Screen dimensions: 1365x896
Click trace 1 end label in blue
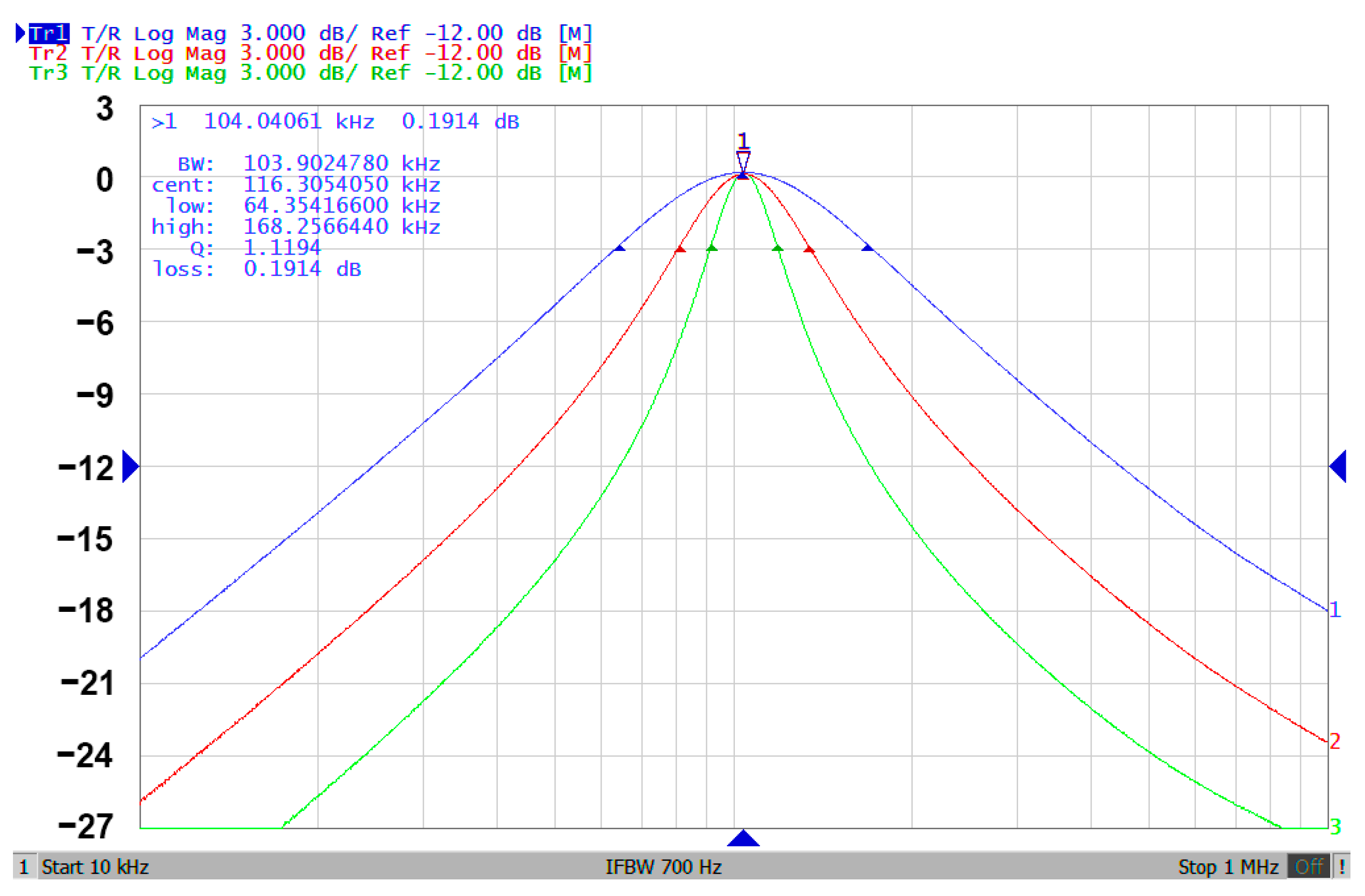click(1336, 609)
